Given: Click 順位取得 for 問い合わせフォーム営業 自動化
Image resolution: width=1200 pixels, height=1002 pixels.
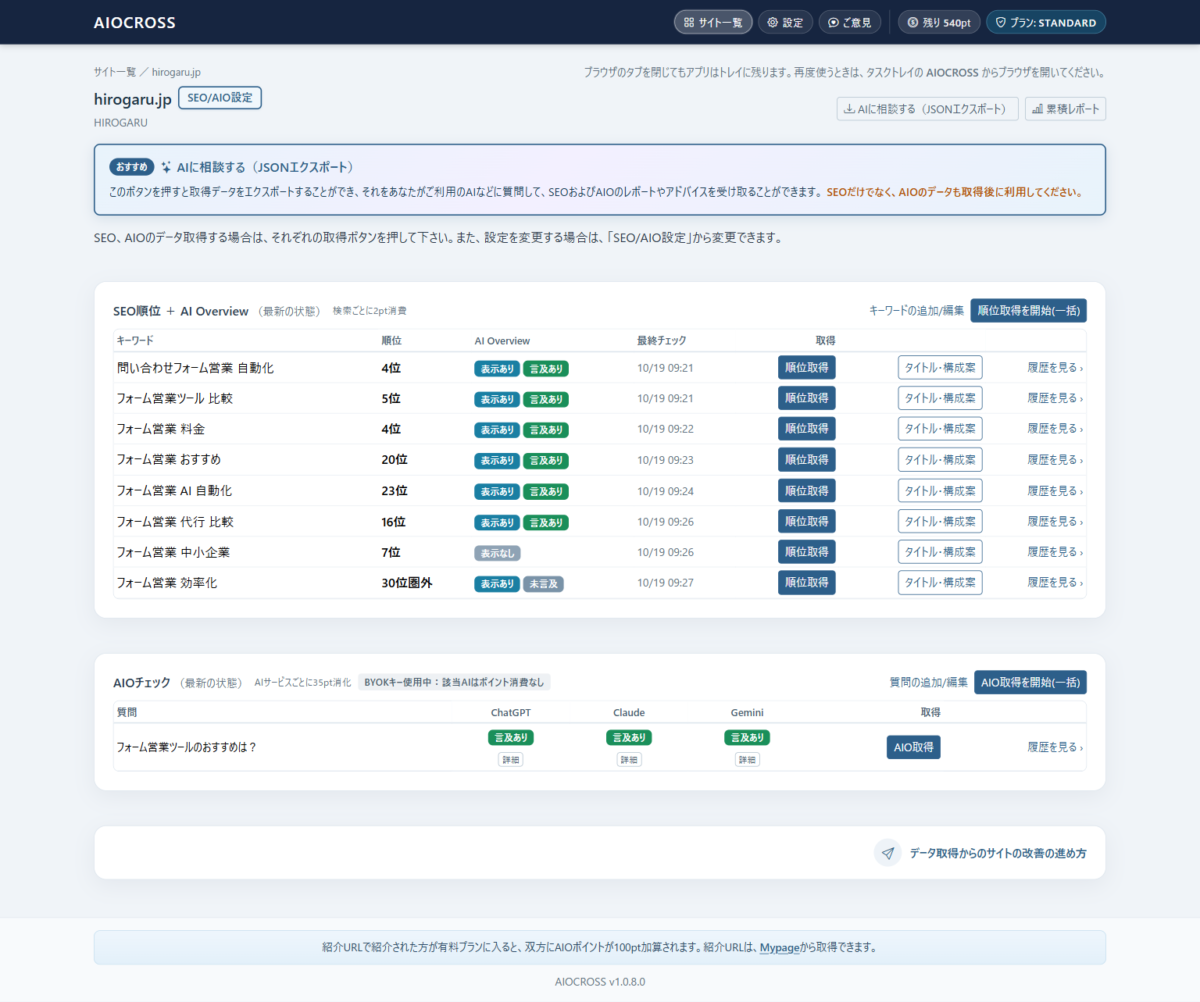Looking at the screenshot, I should (807, 368).
